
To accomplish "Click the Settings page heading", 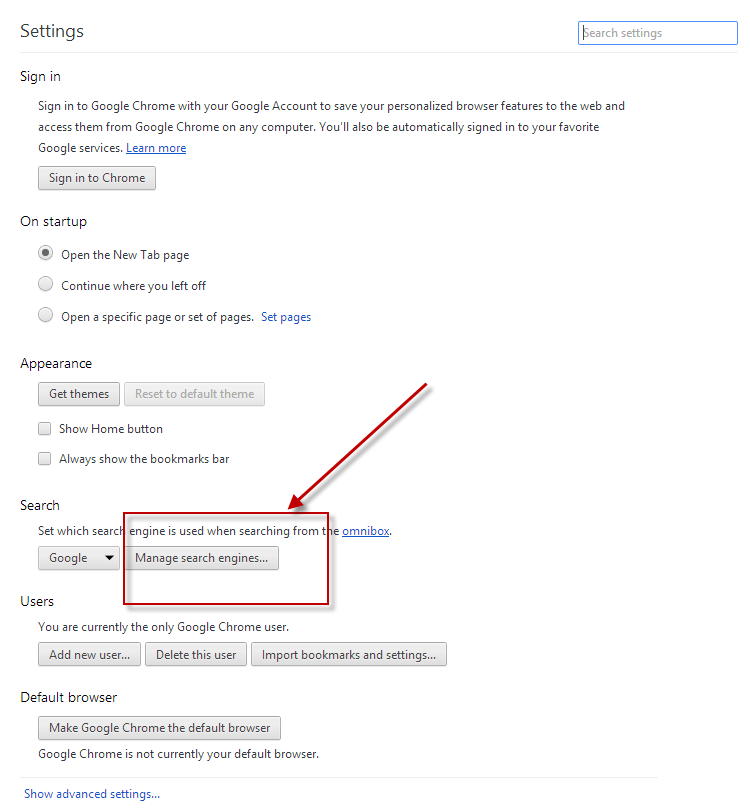I will point(52,31).
